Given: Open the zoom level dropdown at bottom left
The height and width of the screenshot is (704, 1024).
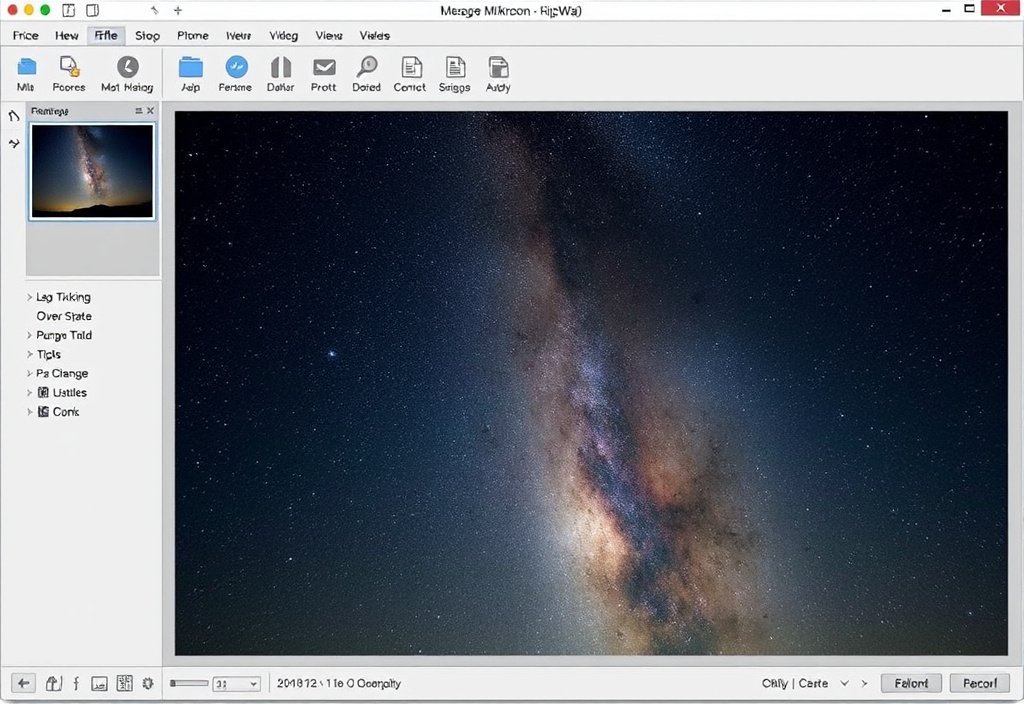Looking at the screenshot, I should (x=237, y=683).
